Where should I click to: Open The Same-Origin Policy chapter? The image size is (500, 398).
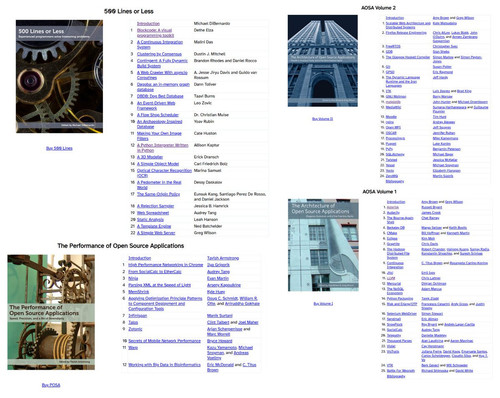pos(158,194)
